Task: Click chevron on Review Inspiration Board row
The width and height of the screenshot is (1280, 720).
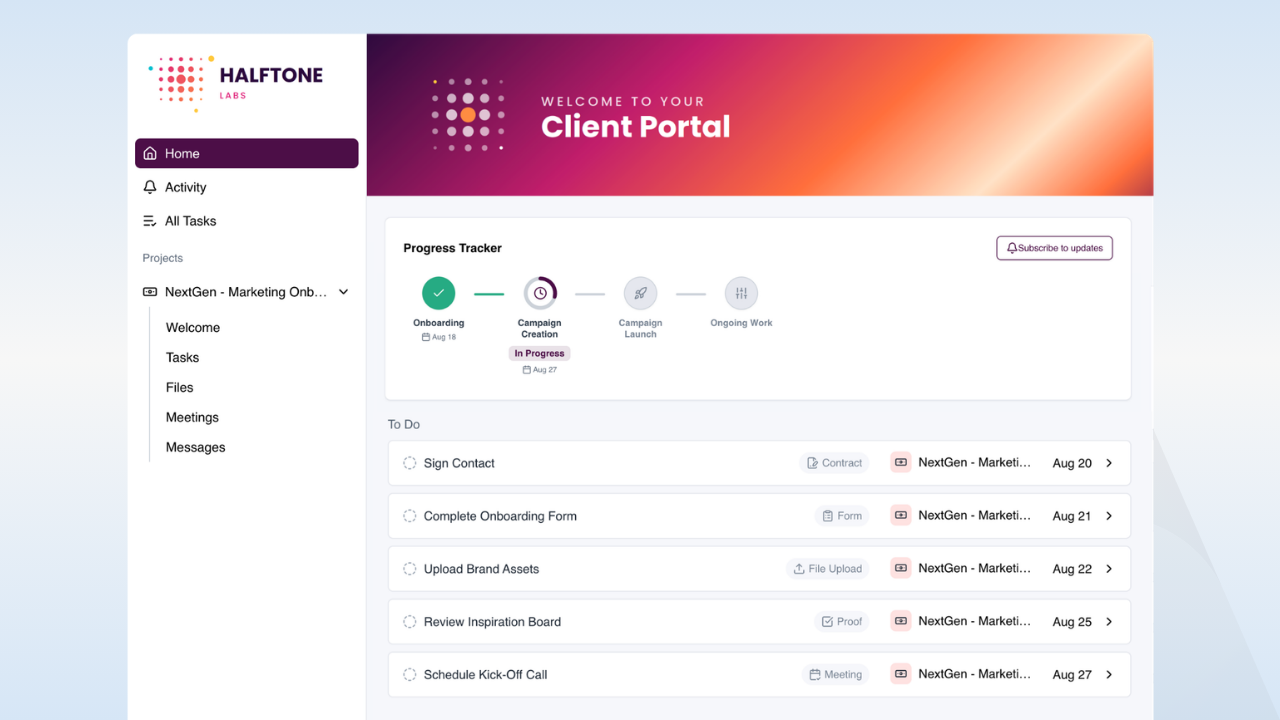Action: (1109, 622)
